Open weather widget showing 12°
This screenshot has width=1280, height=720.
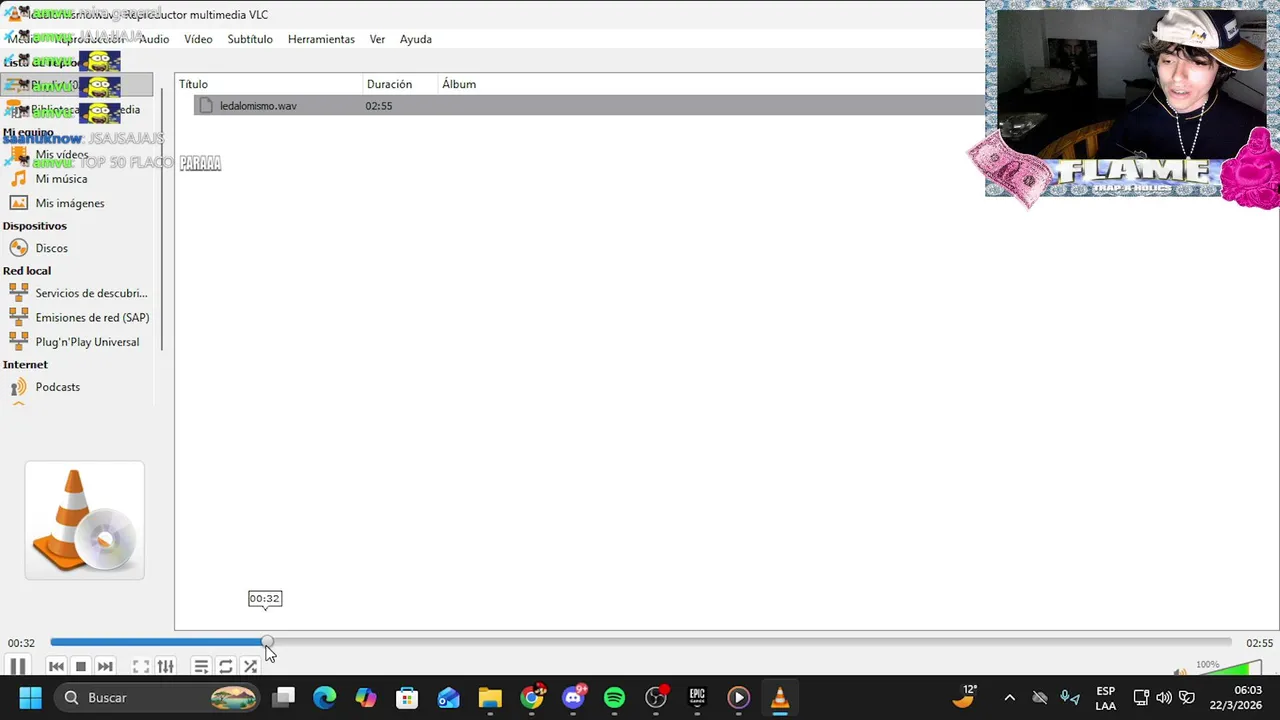pyautogui.click(x=965, y=697)
